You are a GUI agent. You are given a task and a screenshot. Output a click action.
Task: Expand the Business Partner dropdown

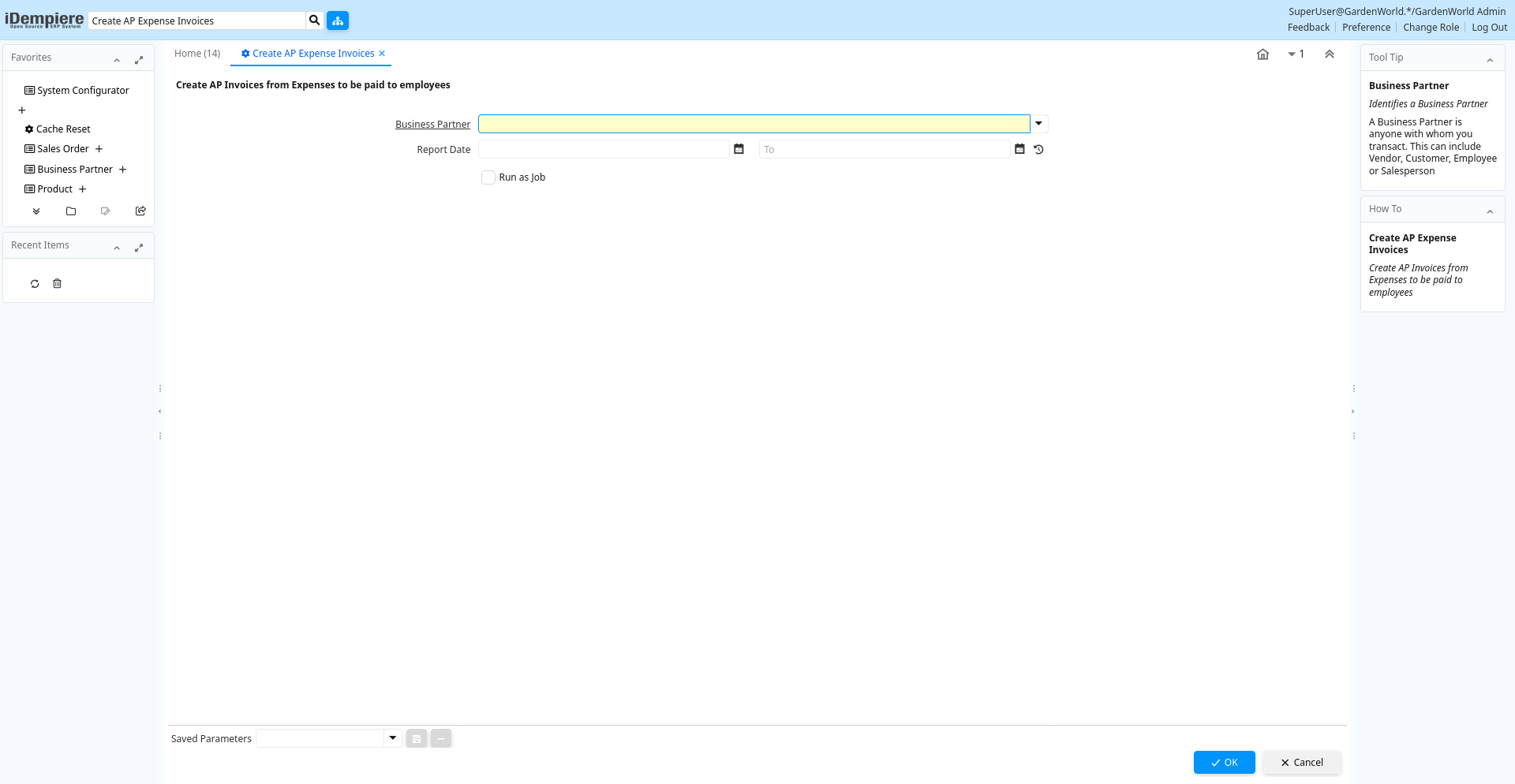tap(1039, 124)
